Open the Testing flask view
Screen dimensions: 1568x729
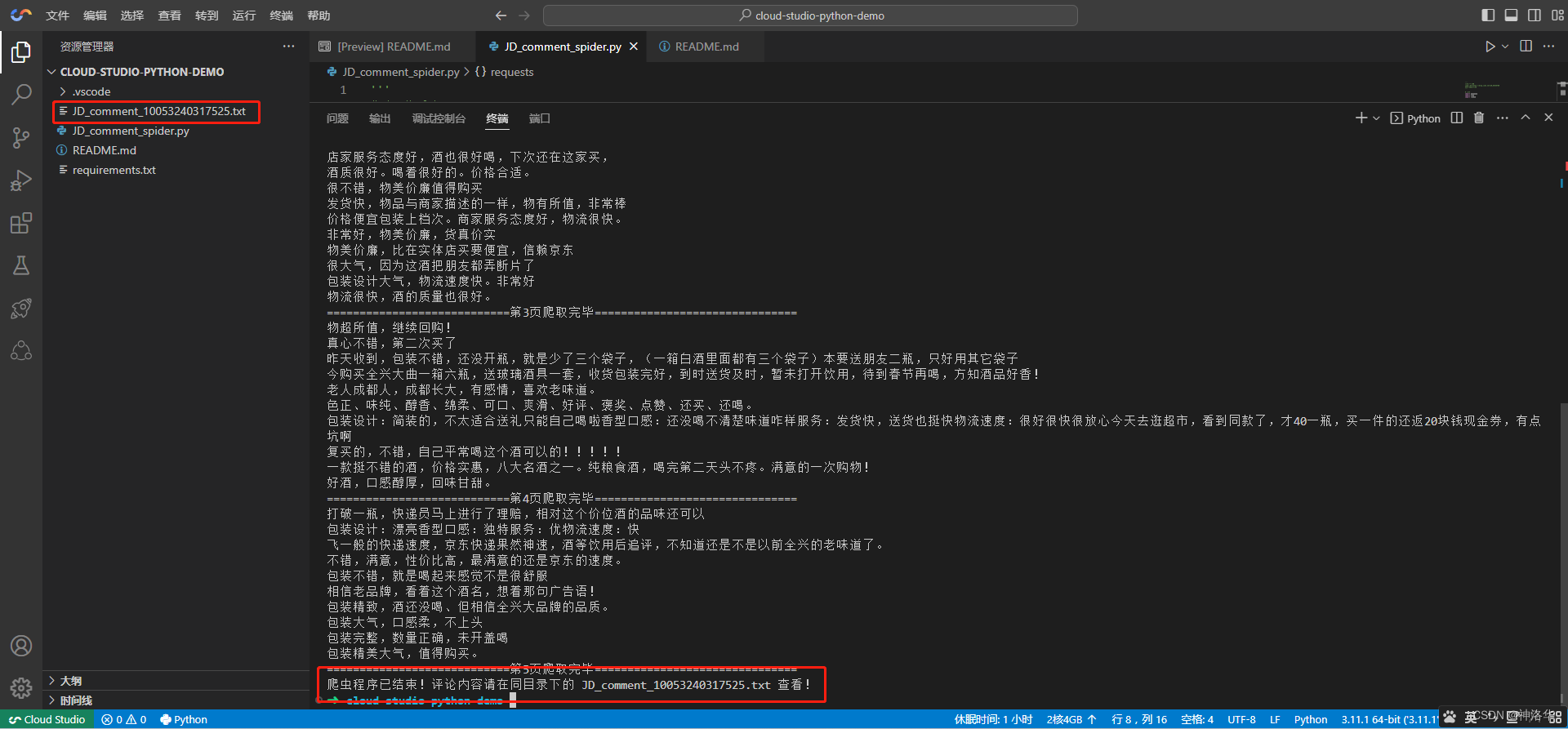(21, 265)
